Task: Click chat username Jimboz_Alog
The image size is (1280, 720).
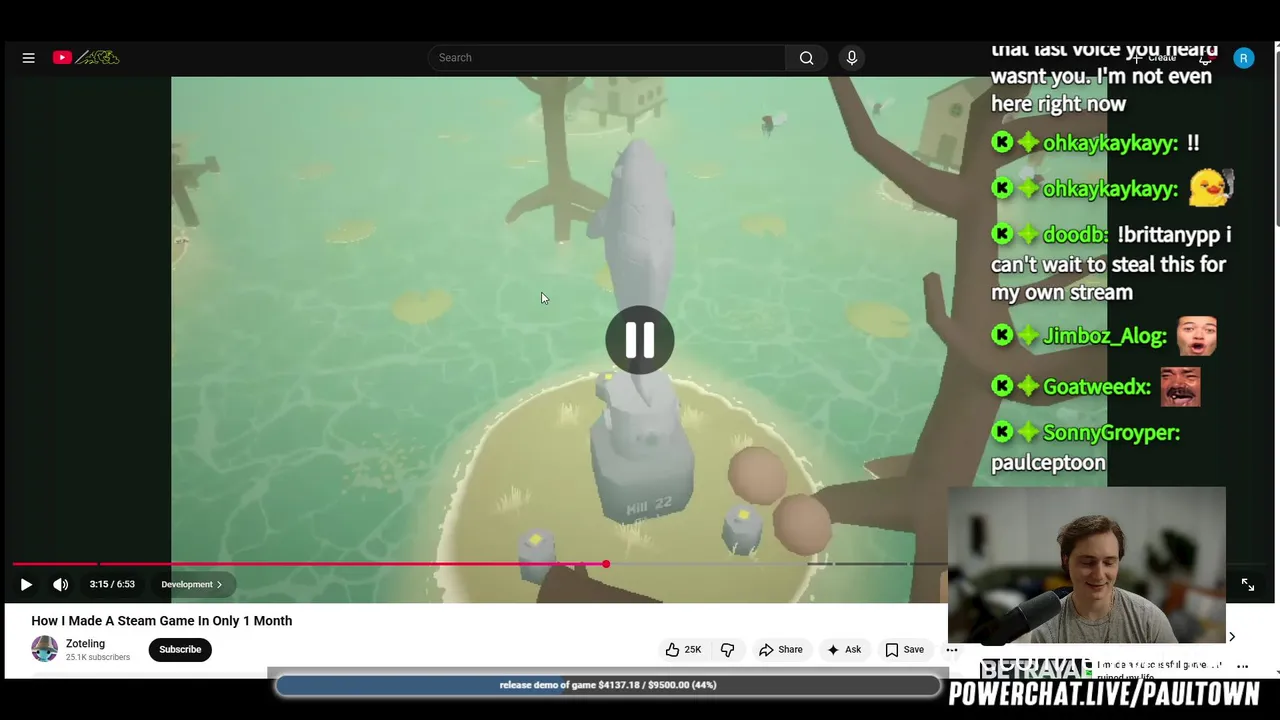Action: click(1105, 337)
